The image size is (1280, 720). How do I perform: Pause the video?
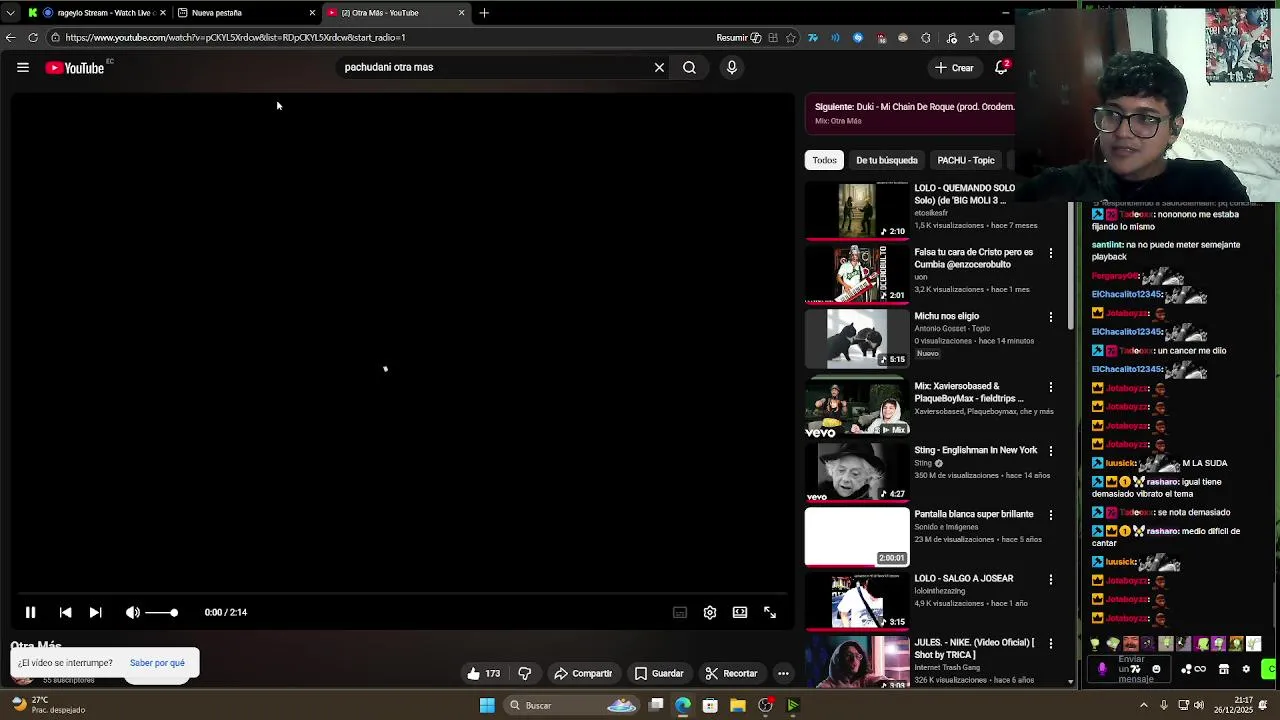30,612
